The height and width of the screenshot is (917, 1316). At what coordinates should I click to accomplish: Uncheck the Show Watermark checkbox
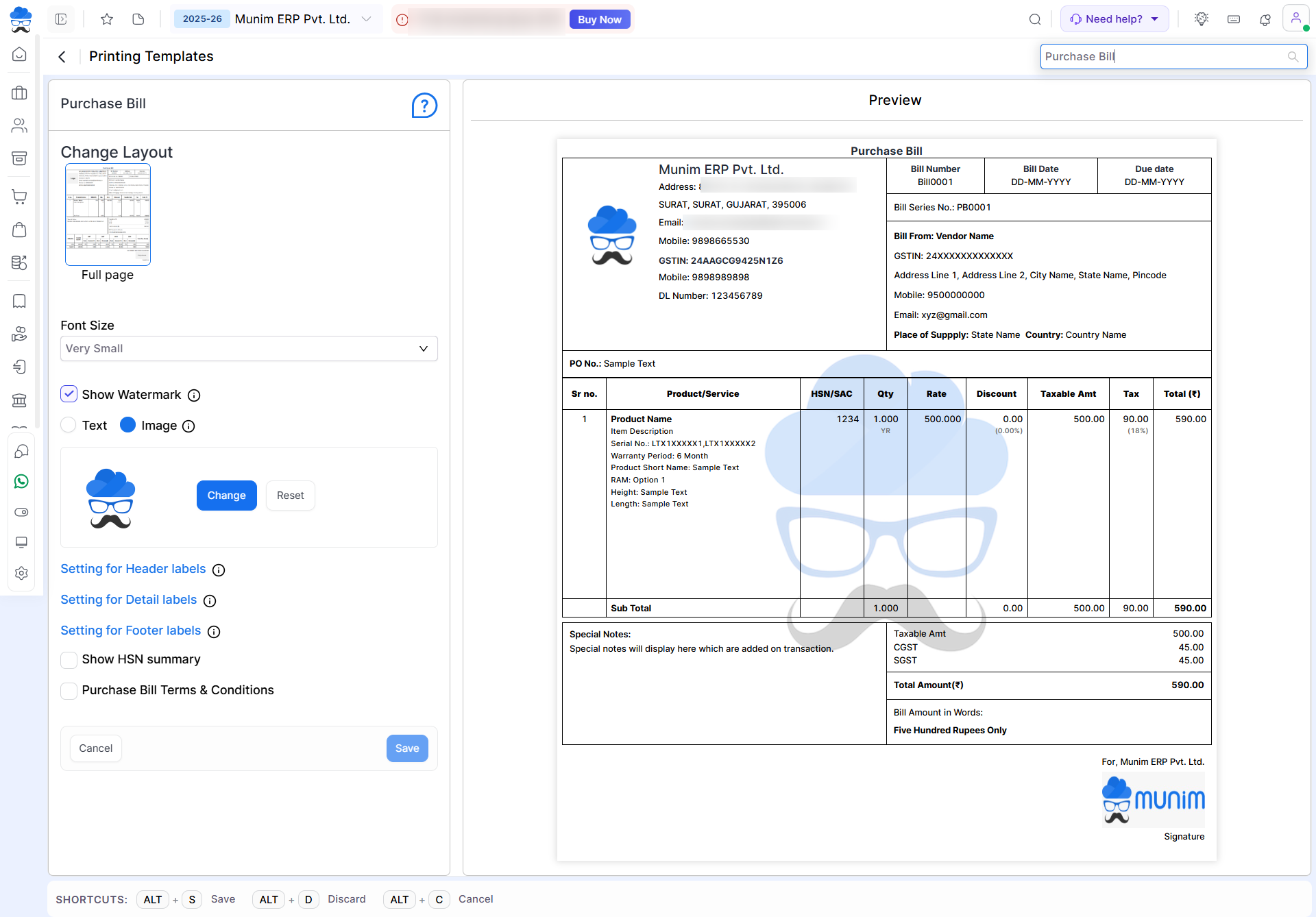pyautogui.click(x=69, y=394)
